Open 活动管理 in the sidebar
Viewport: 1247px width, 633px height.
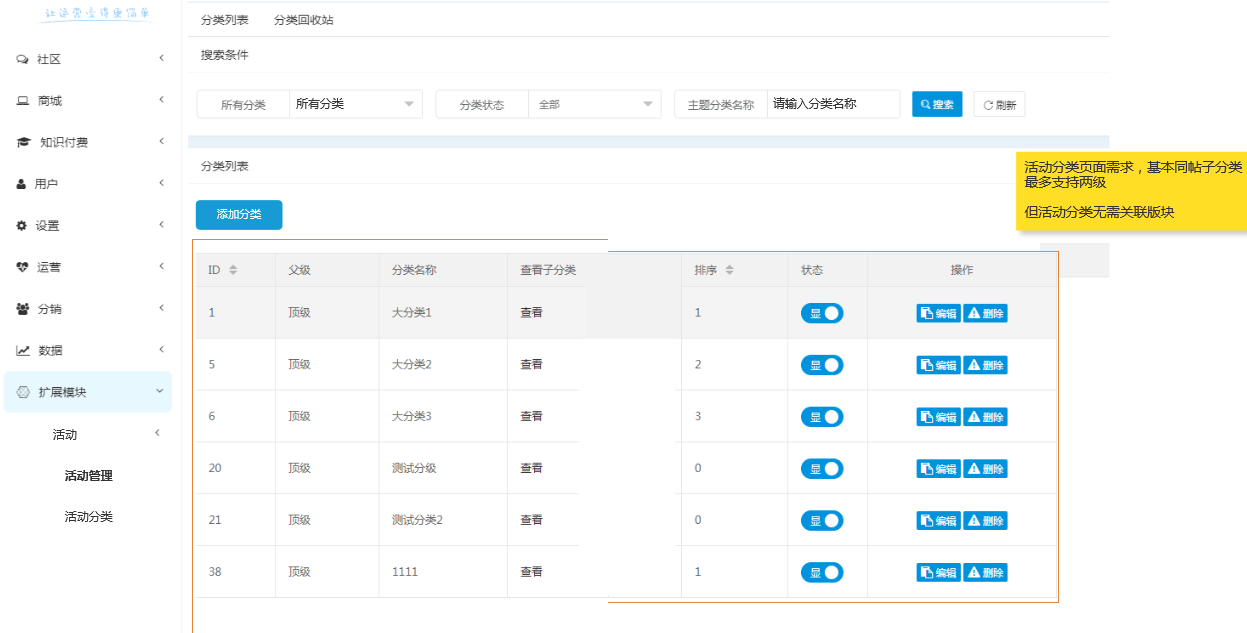89,476
